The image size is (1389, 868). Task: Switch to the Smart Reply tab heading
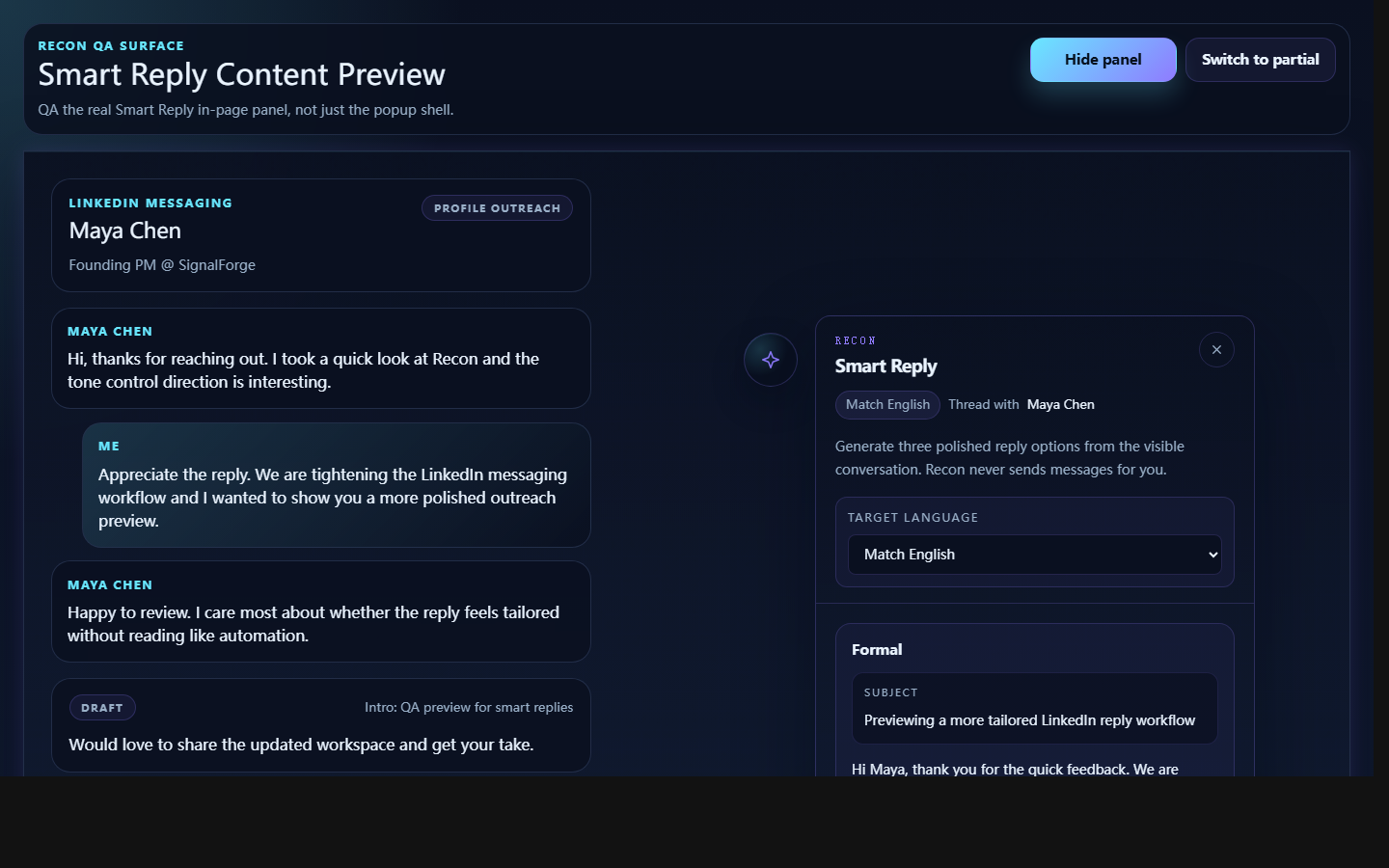pos(886,366)
